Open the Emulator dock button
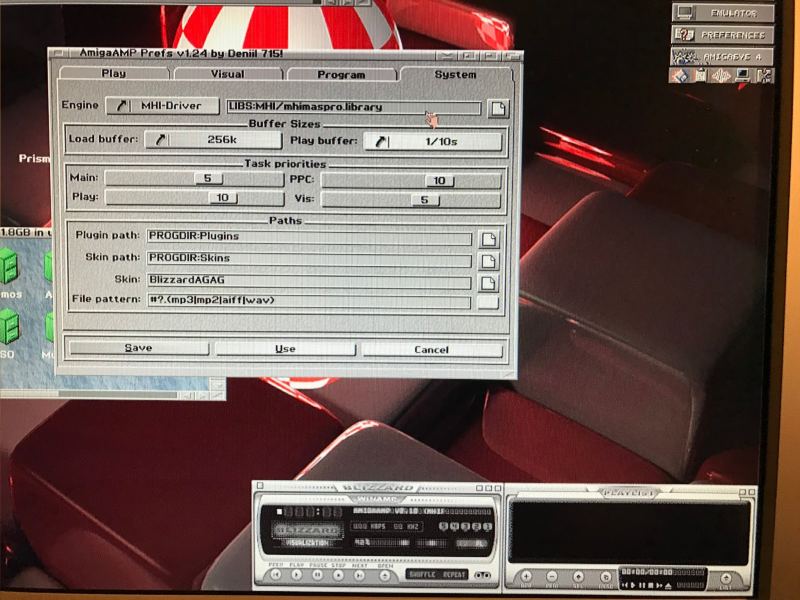The width and height of the screenshot is (800, 600). (722, 13)
